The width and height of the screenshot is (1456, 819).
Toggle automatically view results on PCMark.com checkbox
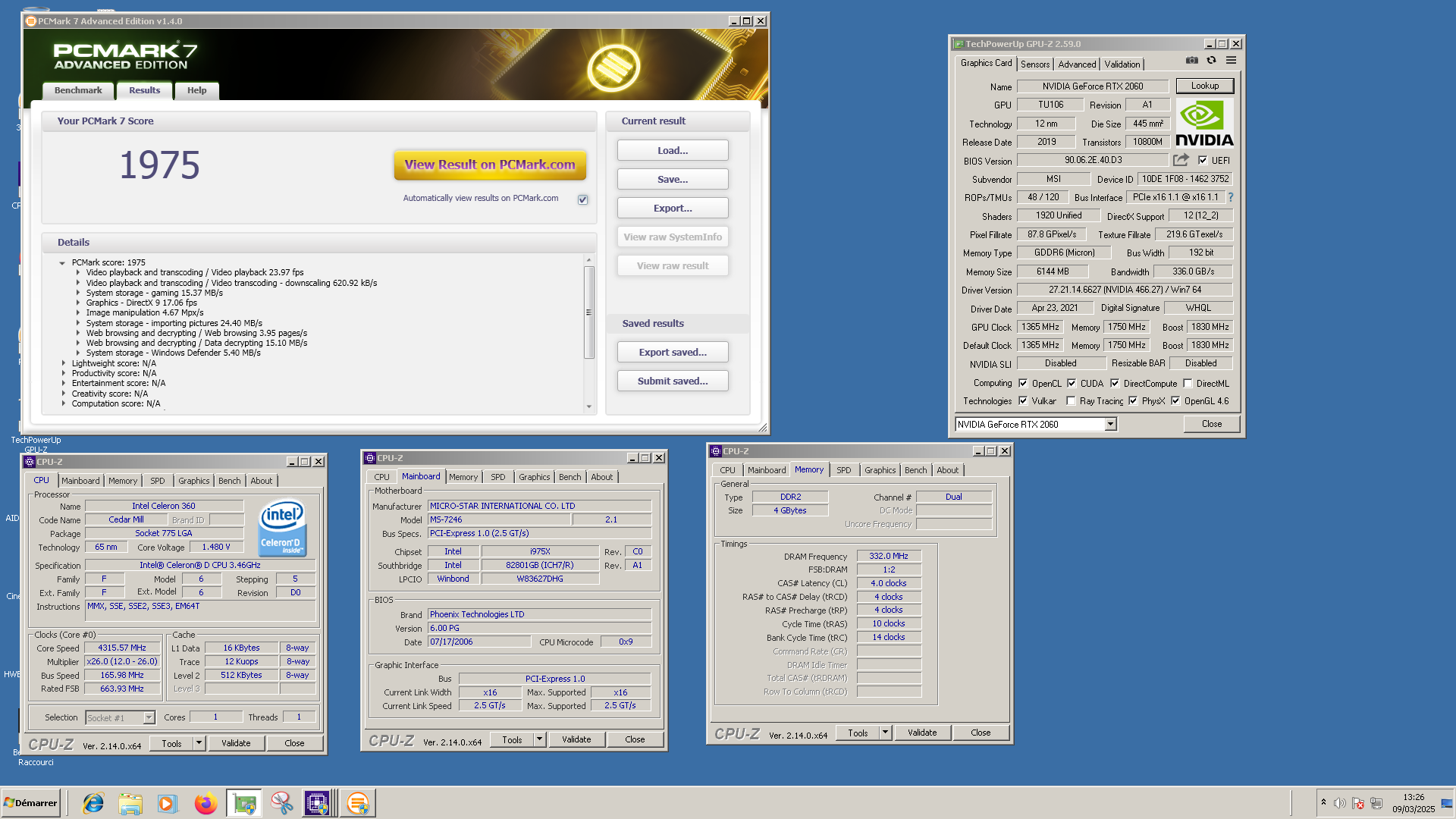tap(583, 199)
